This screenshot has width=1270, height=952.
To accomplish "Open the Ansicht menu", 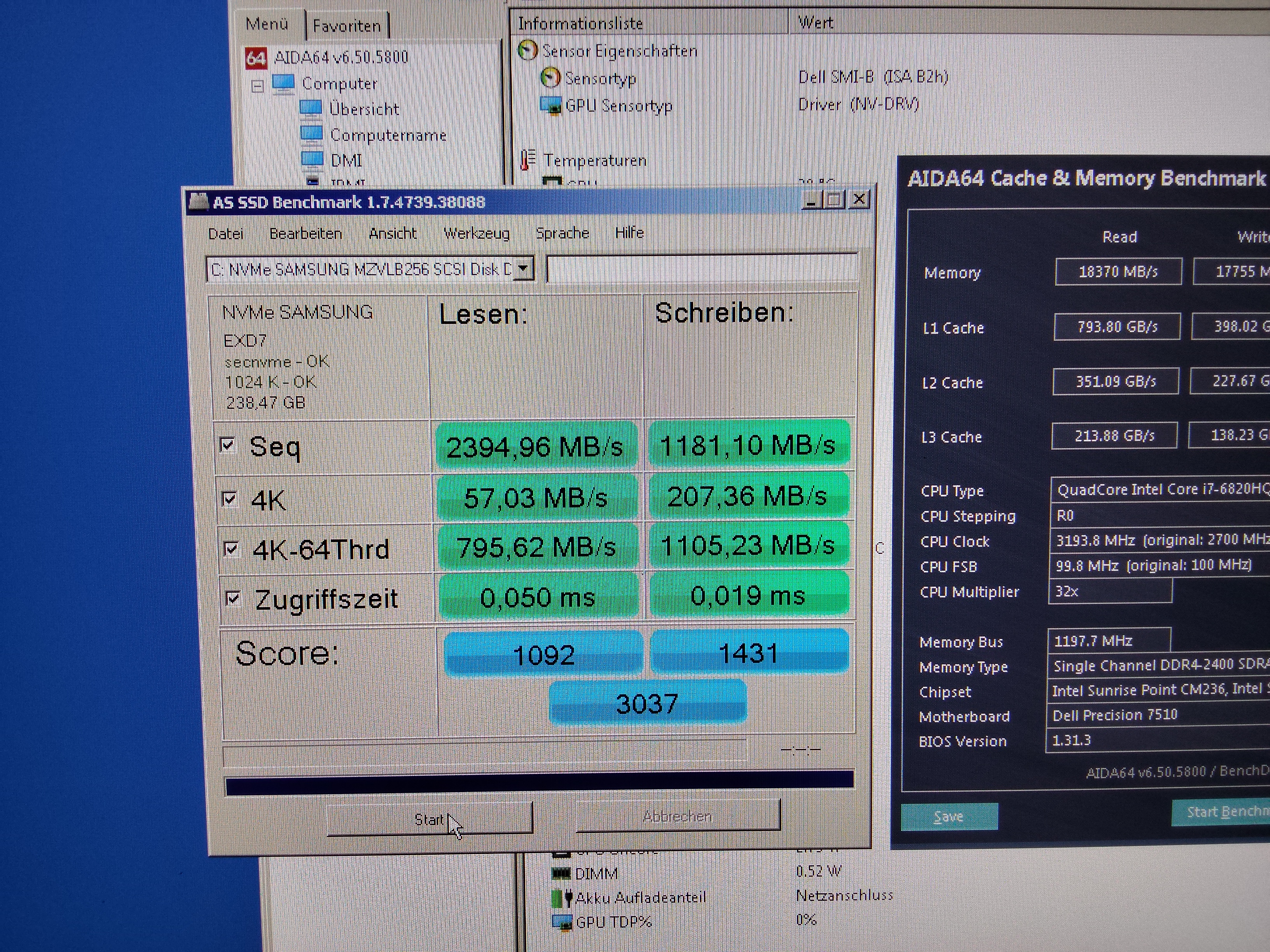I will point(393,233).
